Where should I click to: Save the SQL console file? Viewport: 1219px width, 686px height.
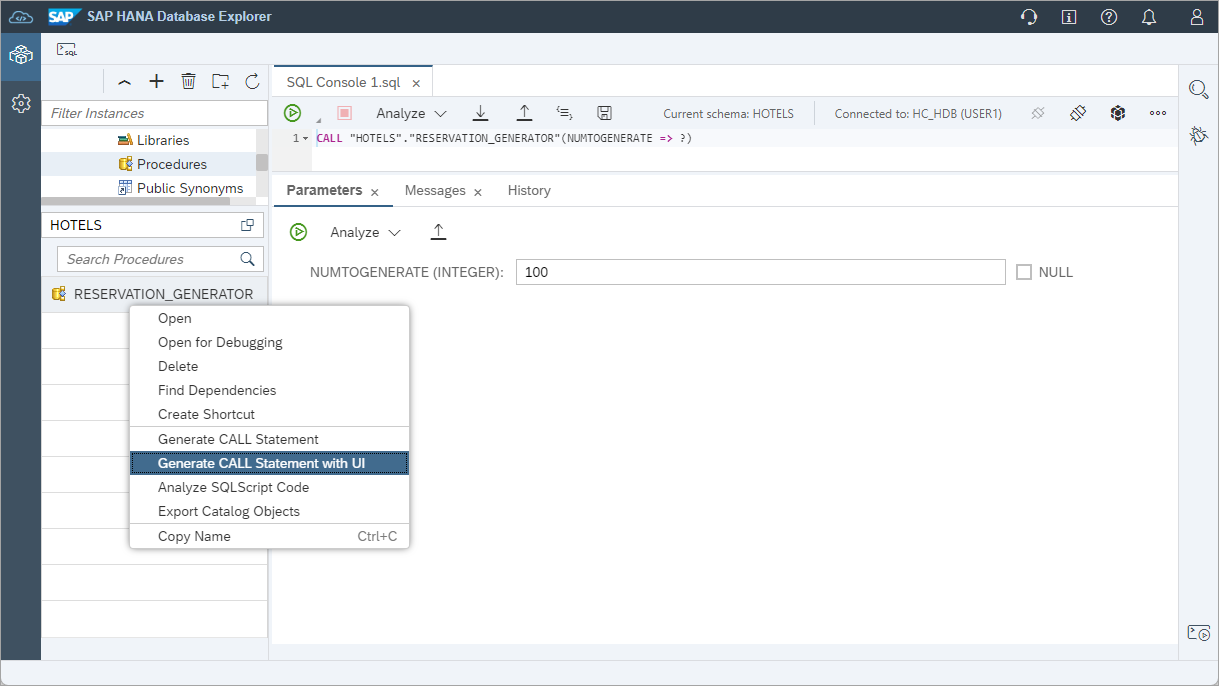604,113
